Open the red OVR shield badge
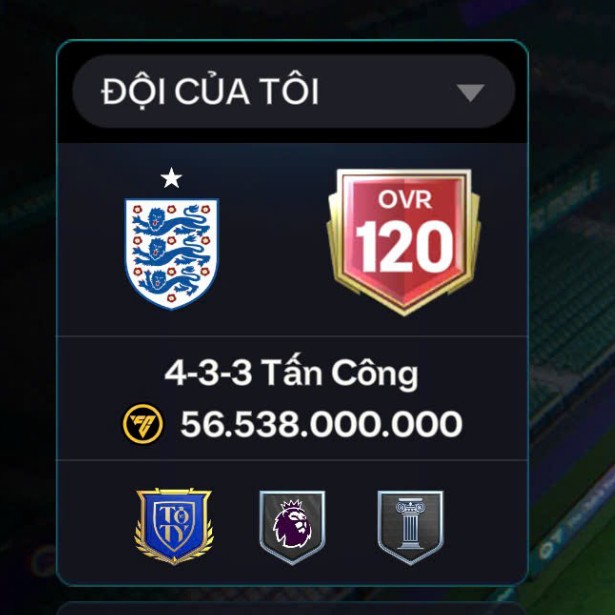Viewport: 615px width, 615px height. [x=404, y=242]
